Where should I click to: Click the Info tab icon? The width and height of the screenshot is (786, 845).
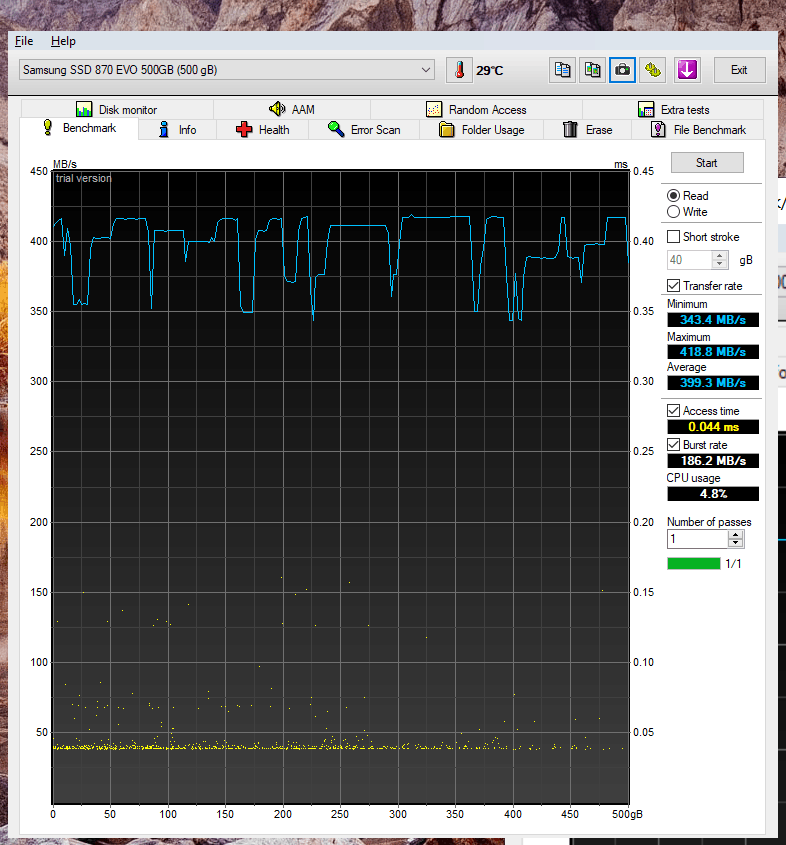tap(164, 129)
